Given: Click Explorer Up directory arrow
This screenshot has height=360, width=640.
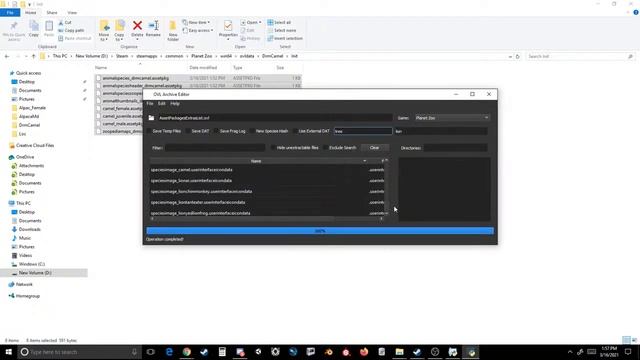Looking at the screenshot, I should click(x=33, y=56).
